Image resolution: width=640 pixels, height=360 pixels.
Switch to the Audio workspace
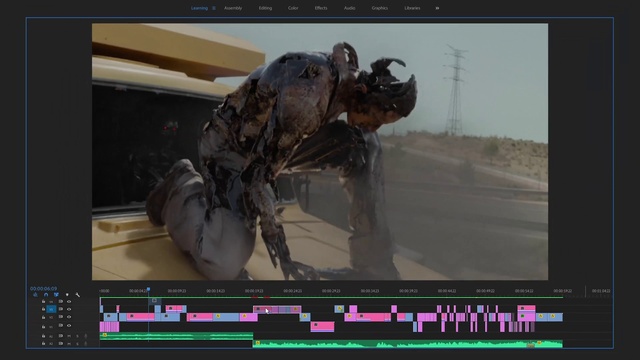[x=349, y=8]
